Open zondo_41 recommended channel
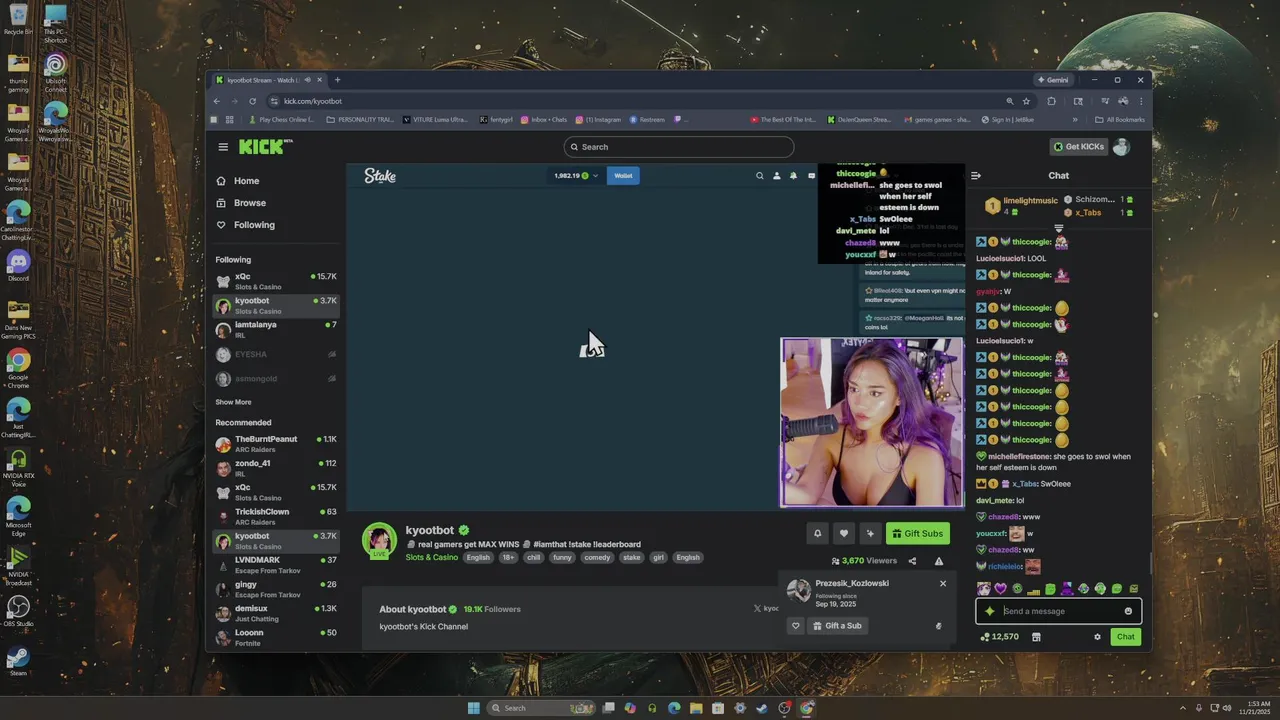 point(277,468)
